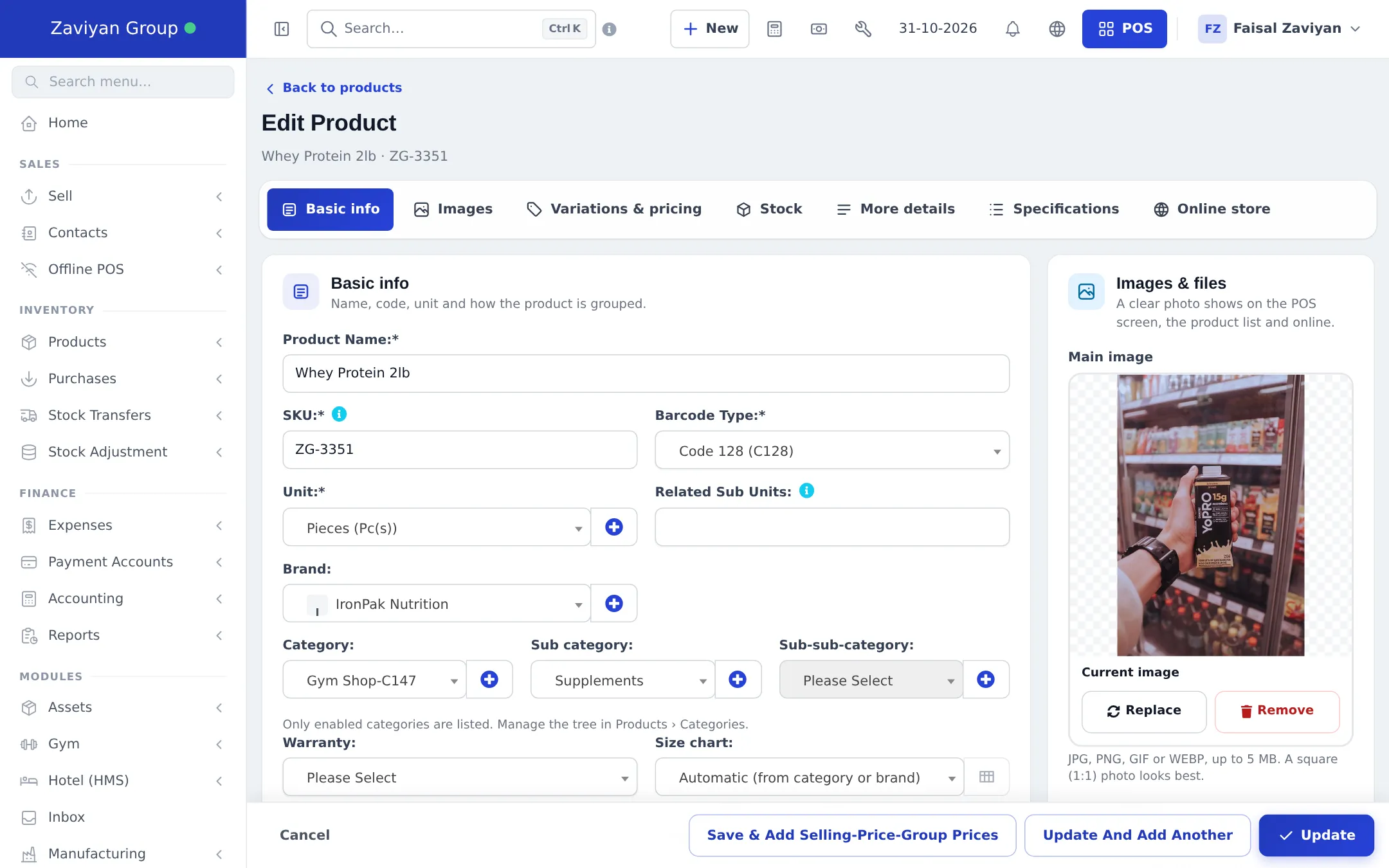1389x868 pixels.
Task: Open the wrench tools icon
Action: 863,29
